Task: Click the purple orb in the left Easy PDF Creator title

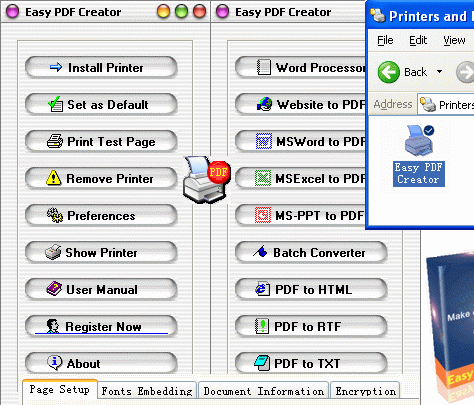Action: 13,12
